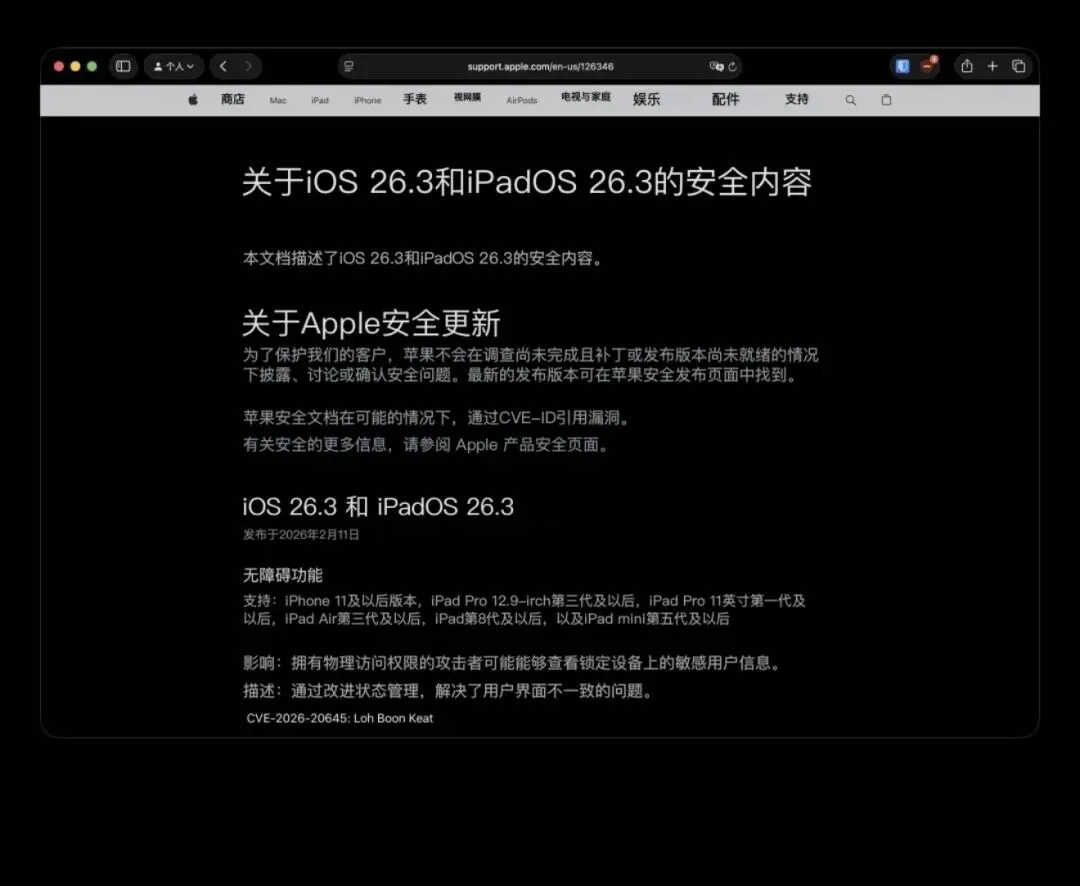Image resolution: width=1080 pixels, height=886 pixels.
Task: Go back to the previous page
Action: click(x=223, y=66)
